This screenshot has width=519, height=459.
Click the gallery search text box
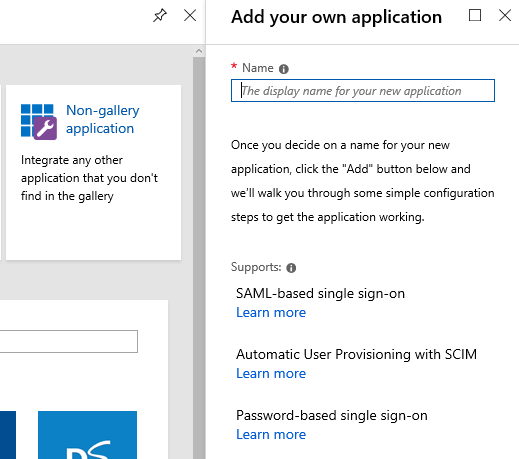[x=69, y=341]
